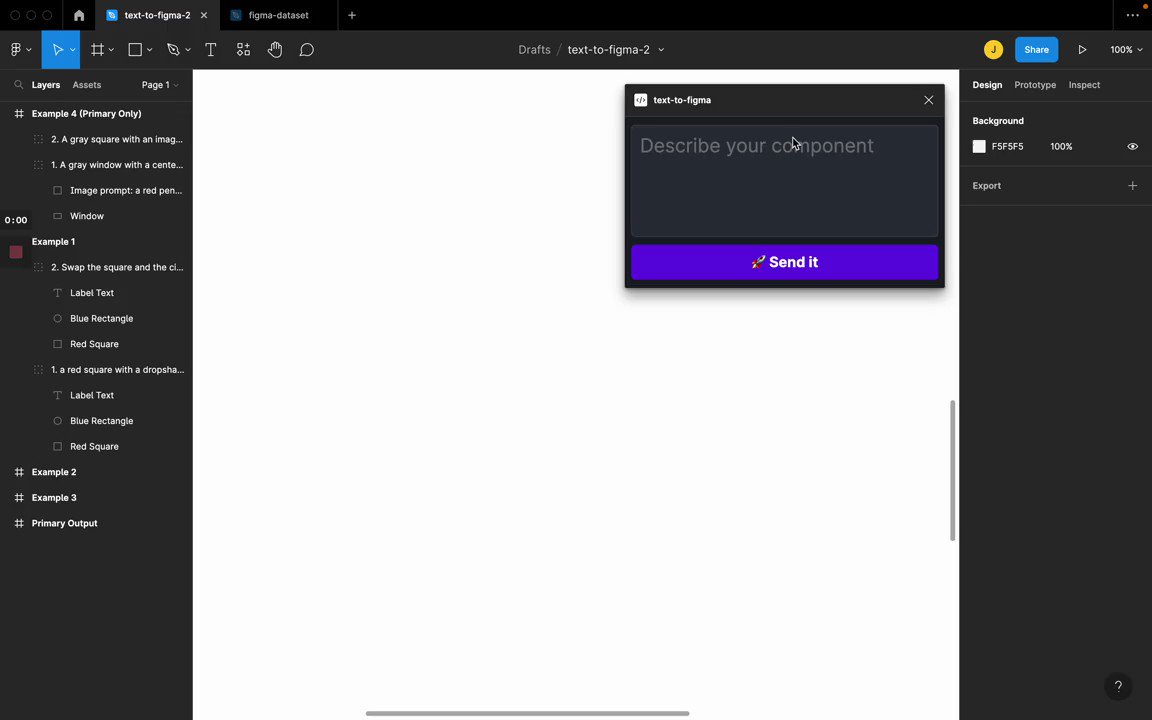
Task: Select the Example 1 frame
Action: (x=96, y=242)
